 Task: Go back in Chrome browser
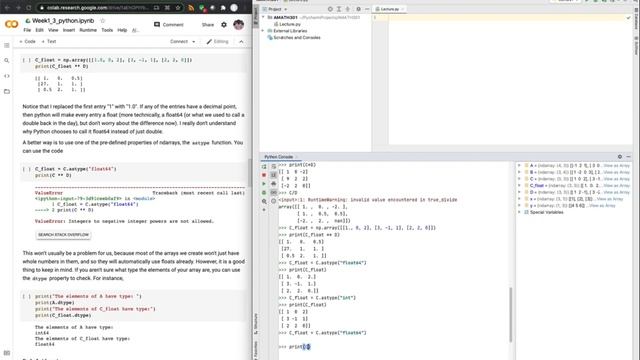click(x=7, y=8)
